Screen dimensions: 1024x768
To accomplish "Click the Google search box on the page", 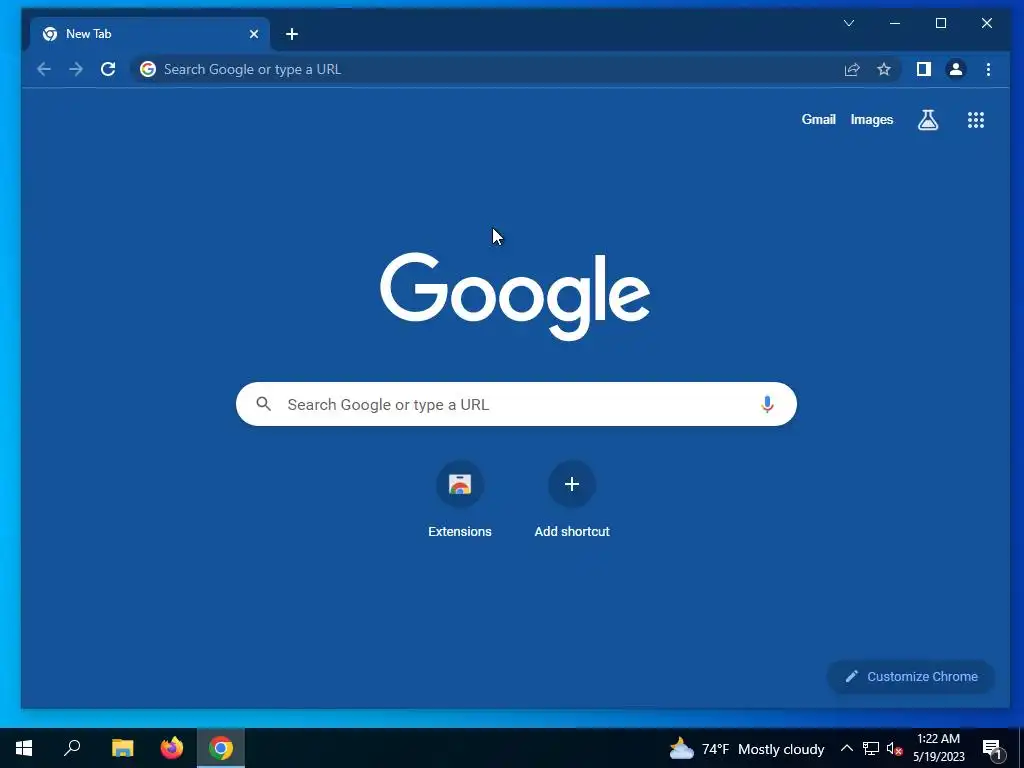I will (x=516, y=404).
